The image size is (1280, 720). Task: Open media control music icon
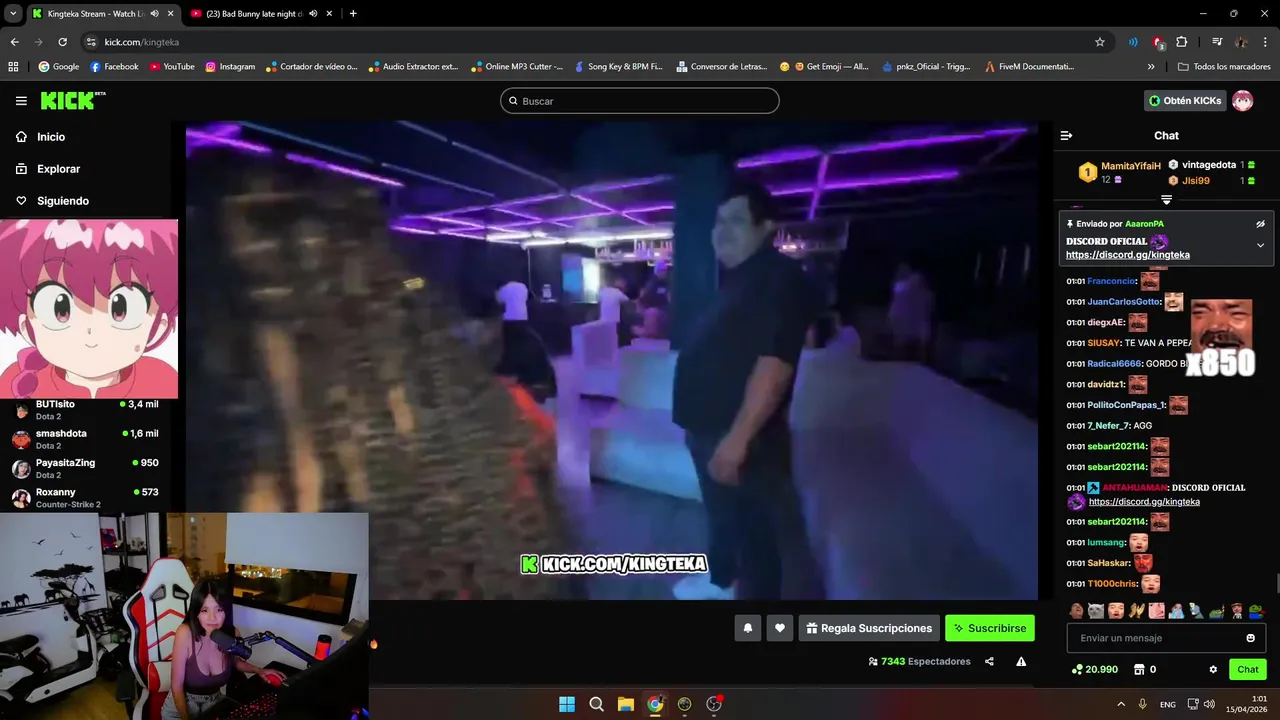1216,42
